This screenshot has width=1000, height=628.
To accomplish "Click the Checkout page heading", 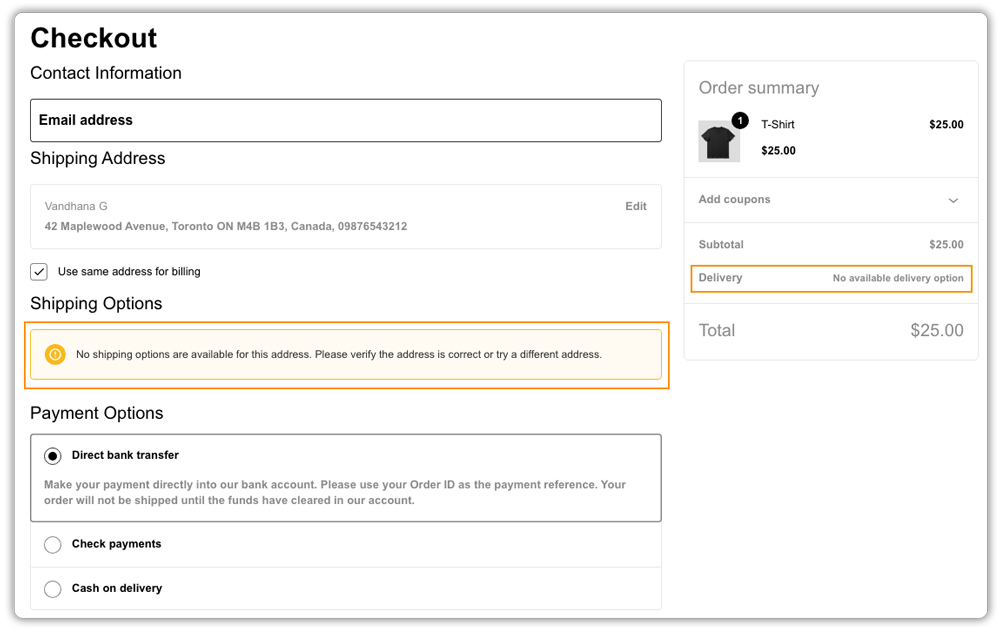I will click(94, 38).
